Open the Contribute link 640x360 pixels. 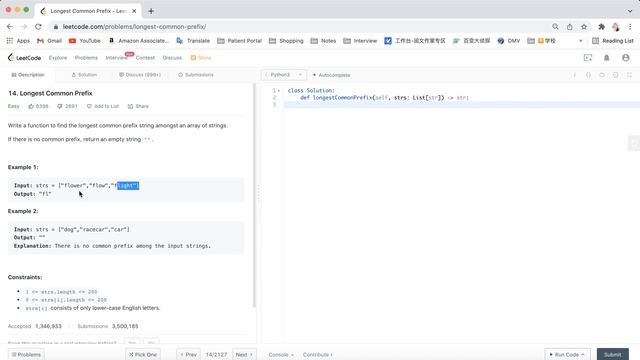(x=318, y=355)
